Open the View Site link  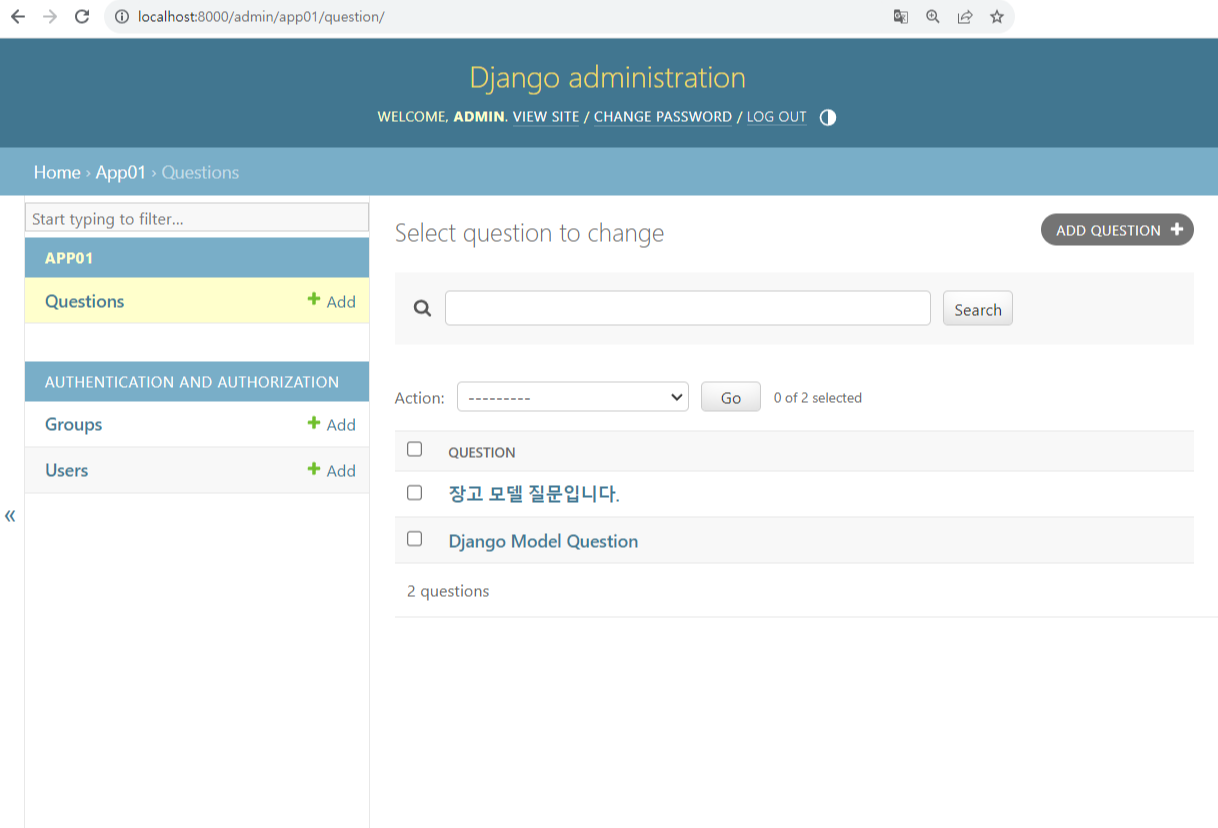click(546, 117)
